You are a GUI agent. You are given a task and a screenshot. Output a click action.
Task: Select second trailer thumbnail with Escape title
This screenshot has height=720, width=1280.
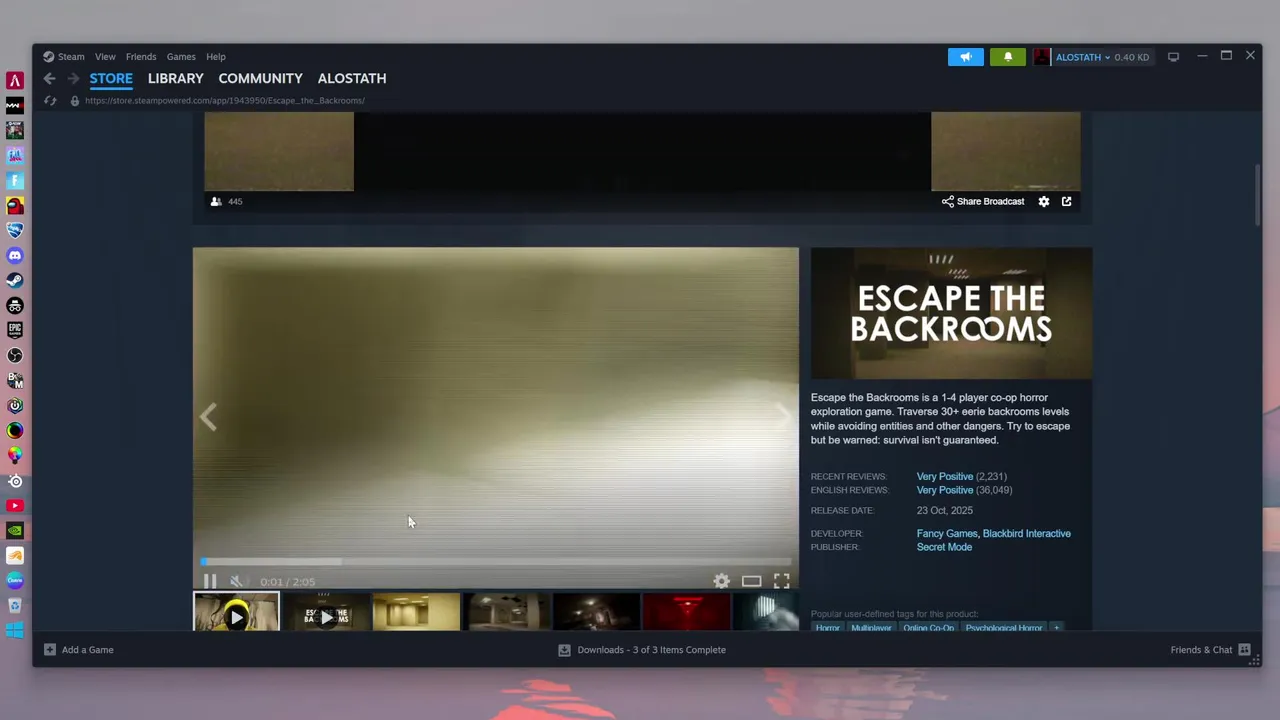[326, 612]
